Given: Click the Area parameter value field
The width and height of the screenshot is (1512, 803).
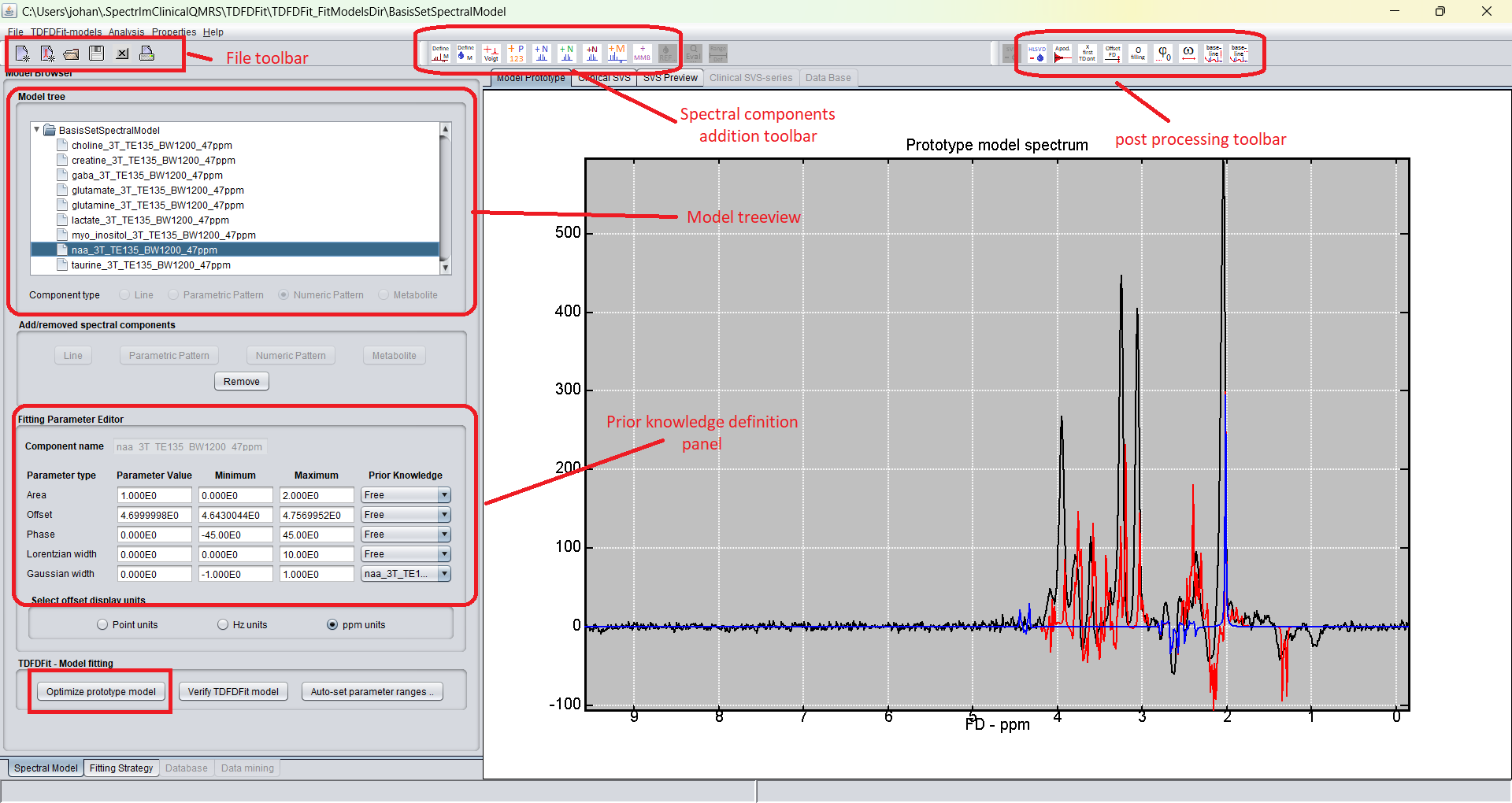Looking at the screenshot, I should click(154, 495).
